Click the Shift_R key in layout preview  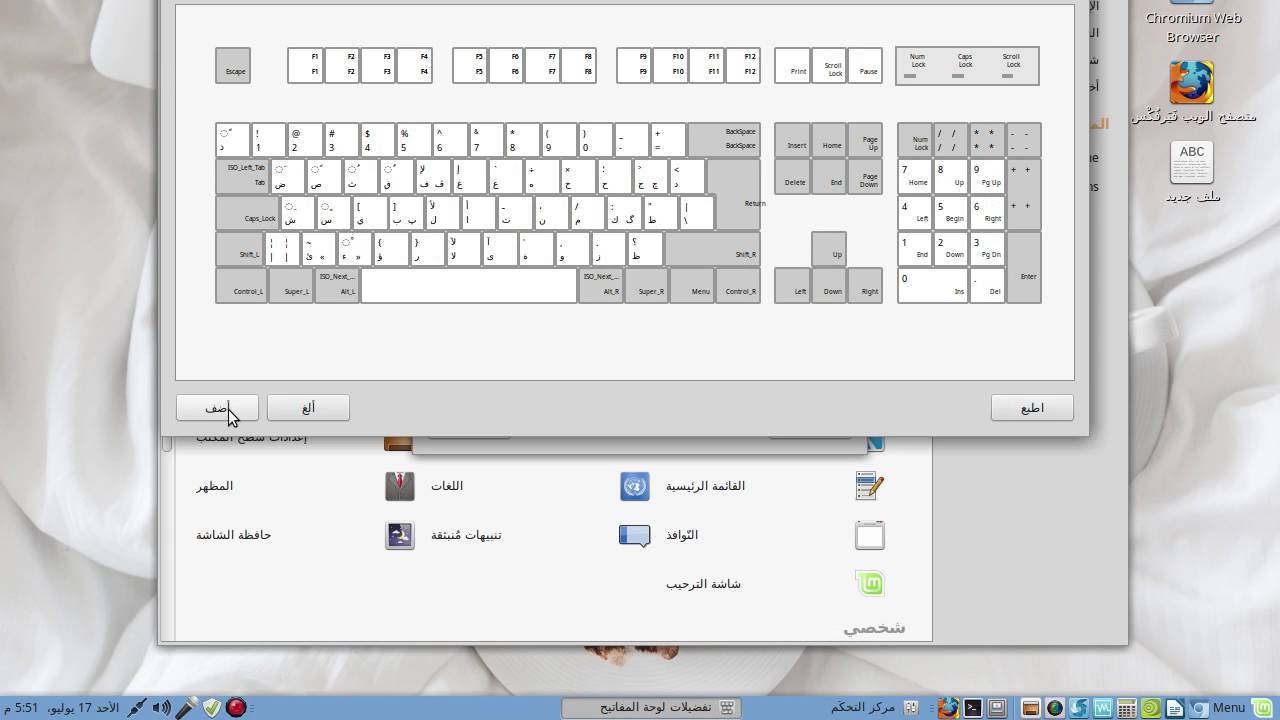click(712, 249)
